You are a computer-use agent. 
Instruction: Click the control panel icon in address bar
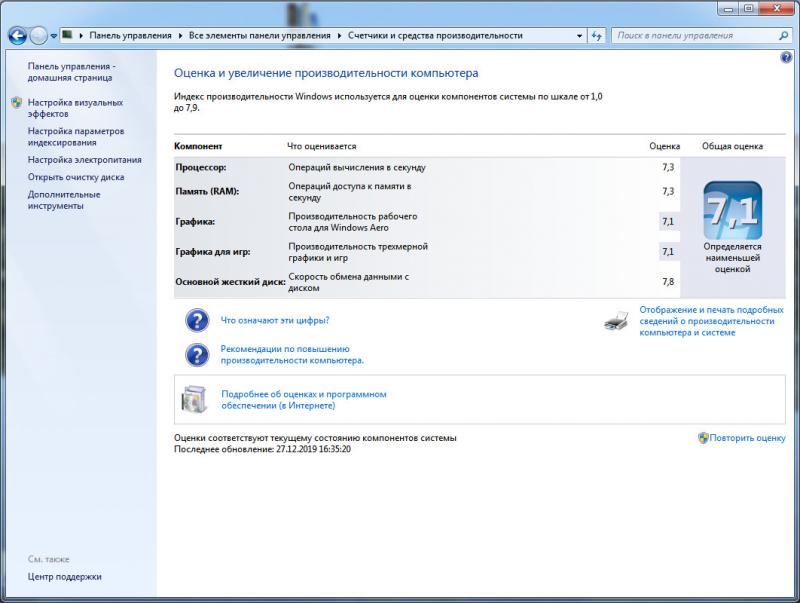pyautogui.click(x=67, y=35)
